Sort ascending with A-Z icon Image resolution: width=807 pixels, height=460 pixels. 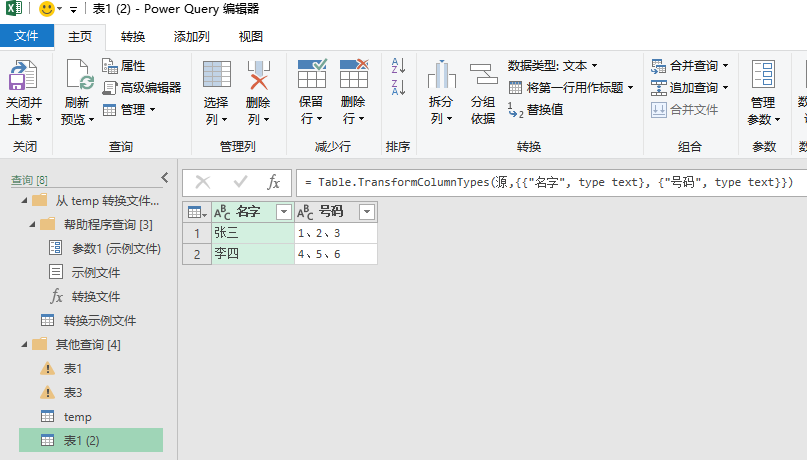tap(398, 66)
